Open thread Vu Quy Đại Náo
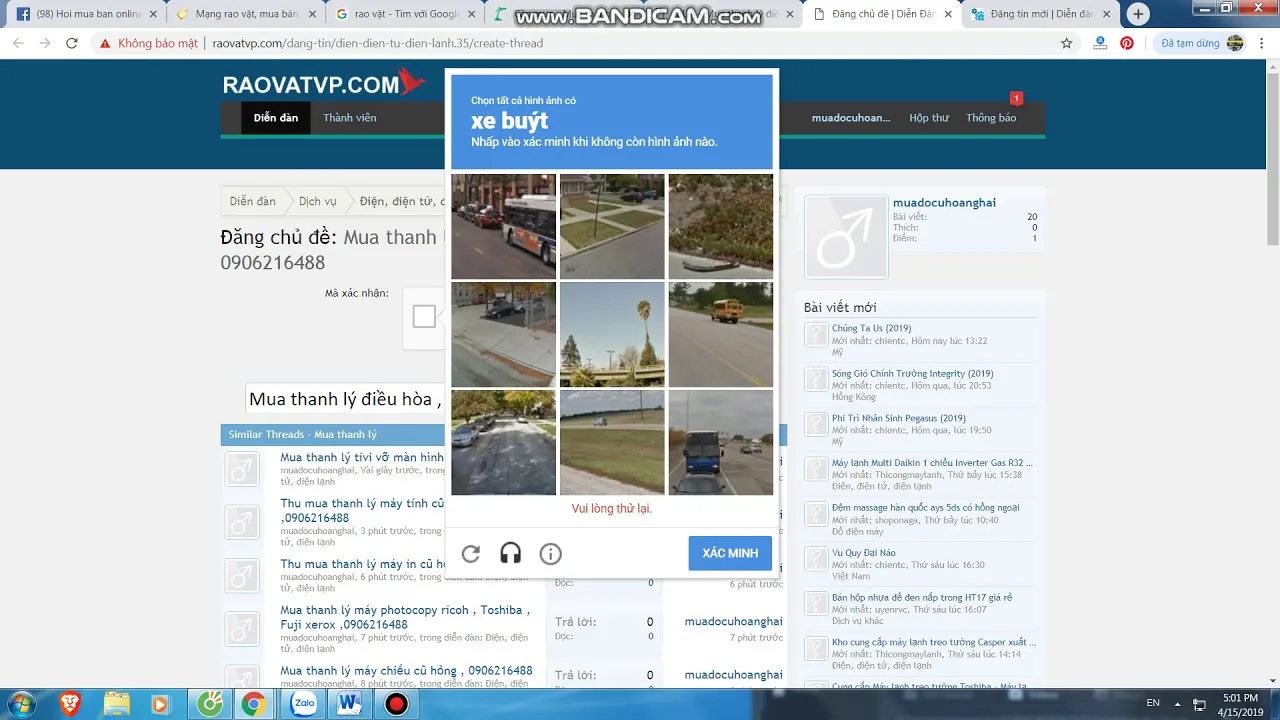 [864, 552]
